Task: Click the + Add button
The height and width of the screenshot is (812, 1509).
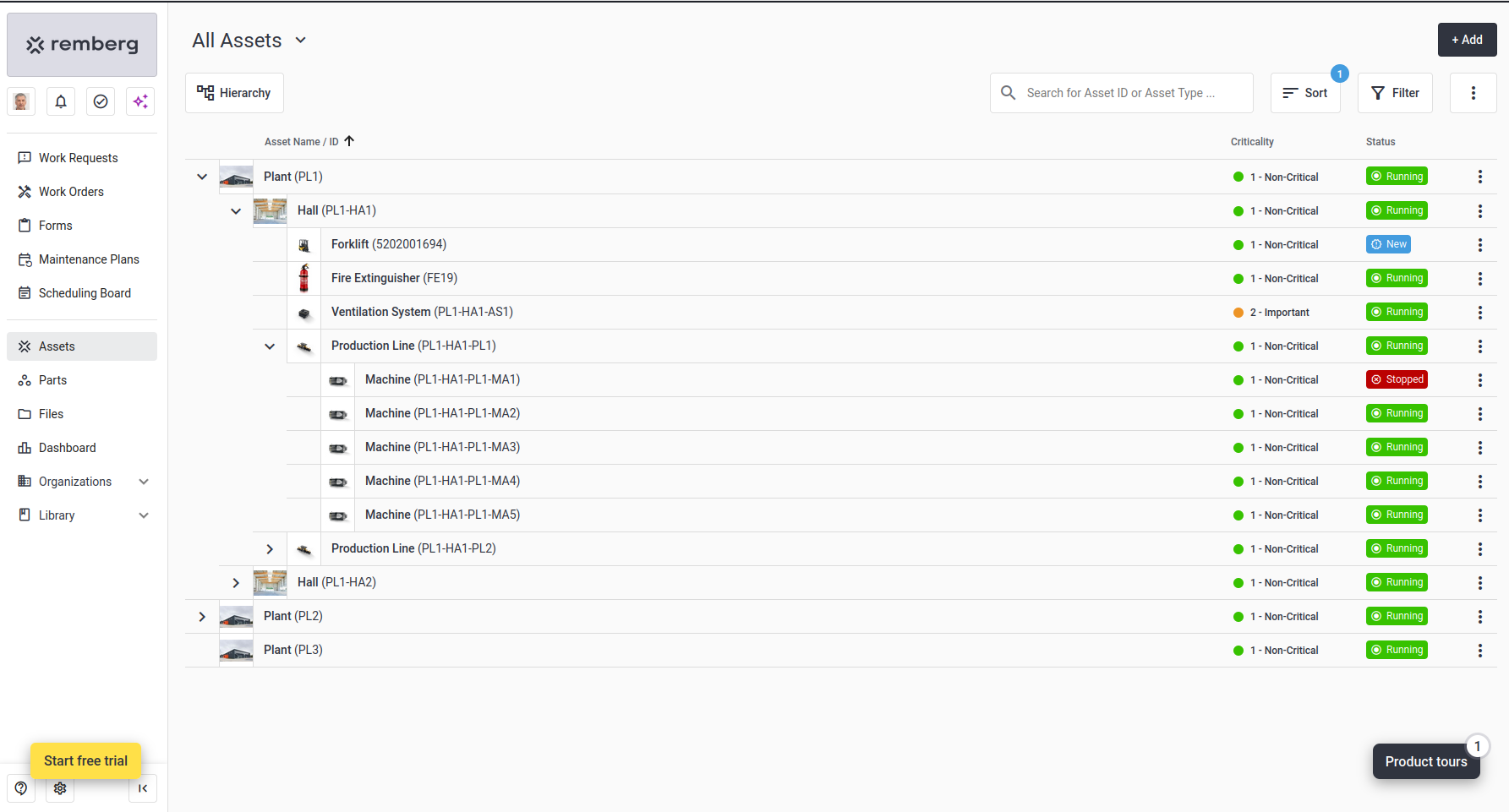Action: coord(1467,40)
